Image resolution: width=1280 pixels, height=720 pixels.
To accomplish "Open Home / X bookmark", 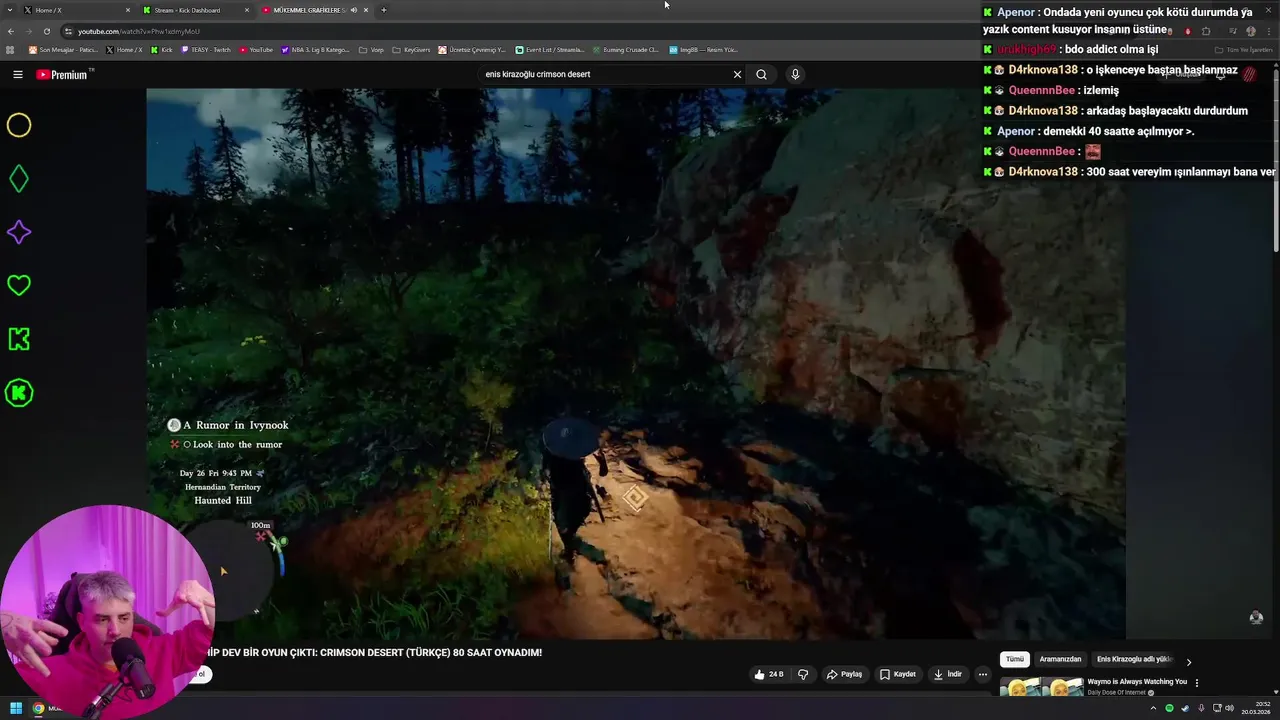I will point(124,49).
